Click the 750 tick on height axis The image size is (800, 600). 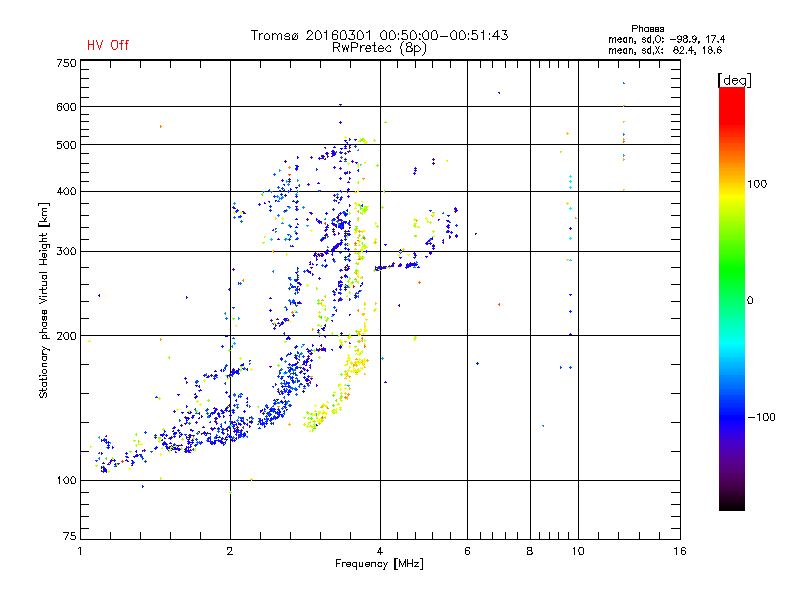click(x=66, y=63)
